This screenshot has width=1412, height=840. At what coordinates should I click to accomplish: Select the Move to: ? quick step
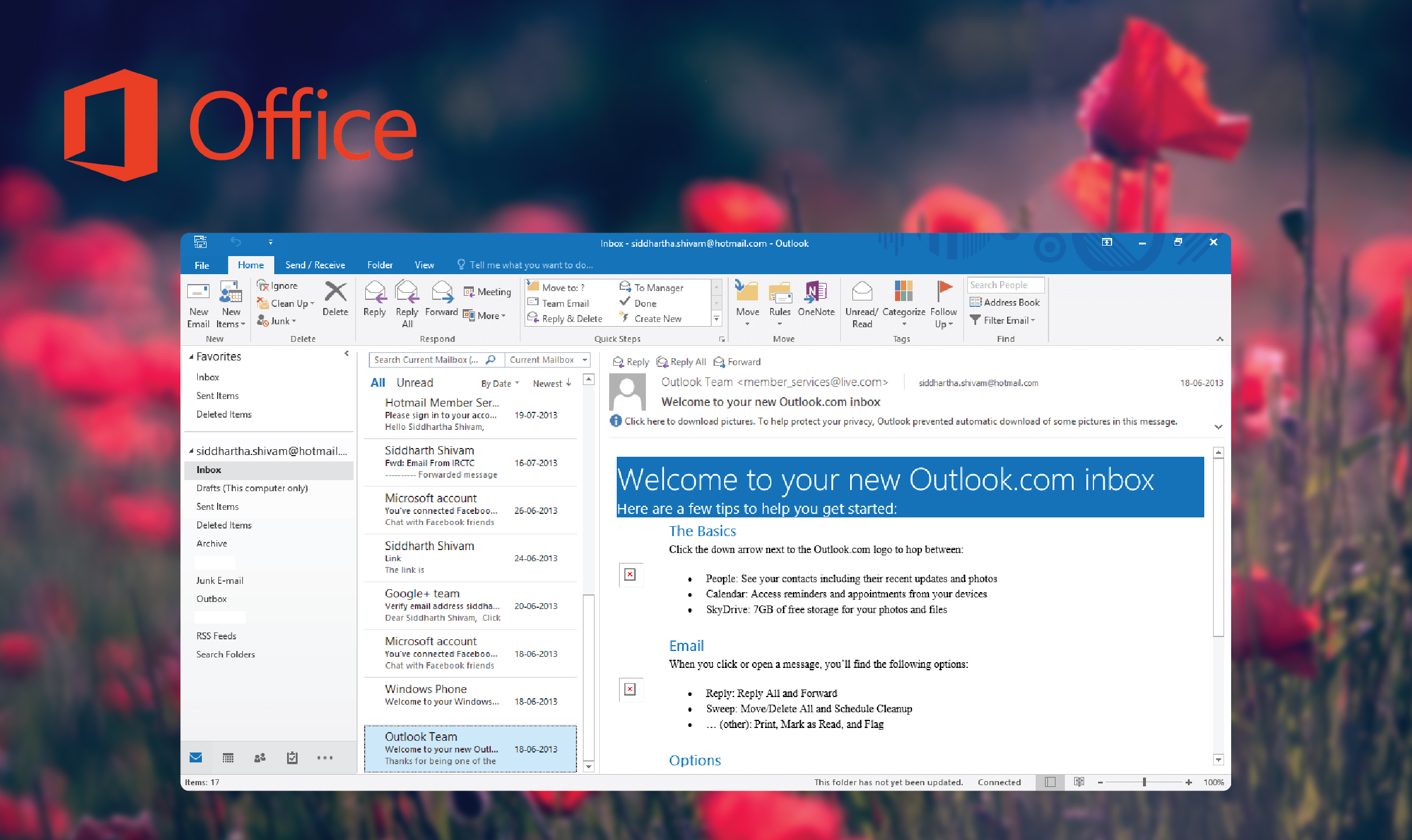(x=556, y=287)
